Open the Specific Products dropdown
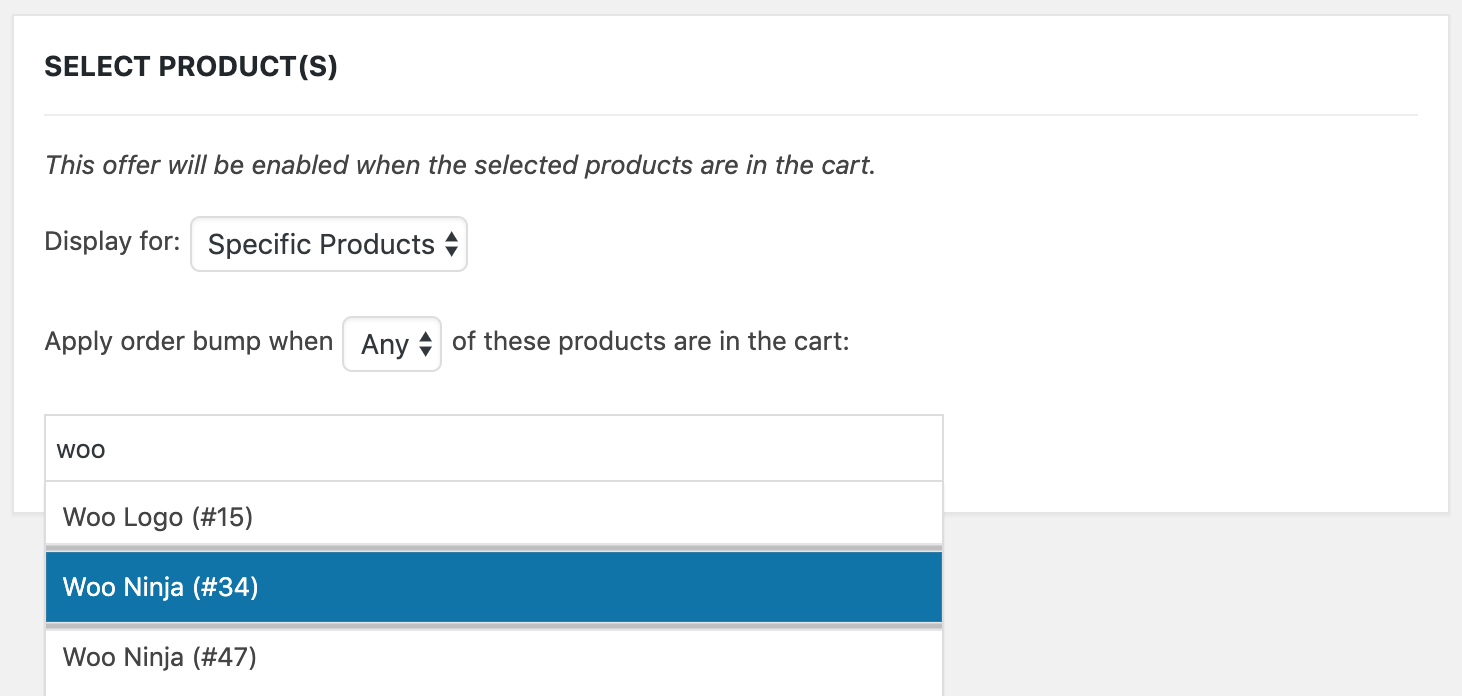The image size is (1462, 696). pos(328,244)
